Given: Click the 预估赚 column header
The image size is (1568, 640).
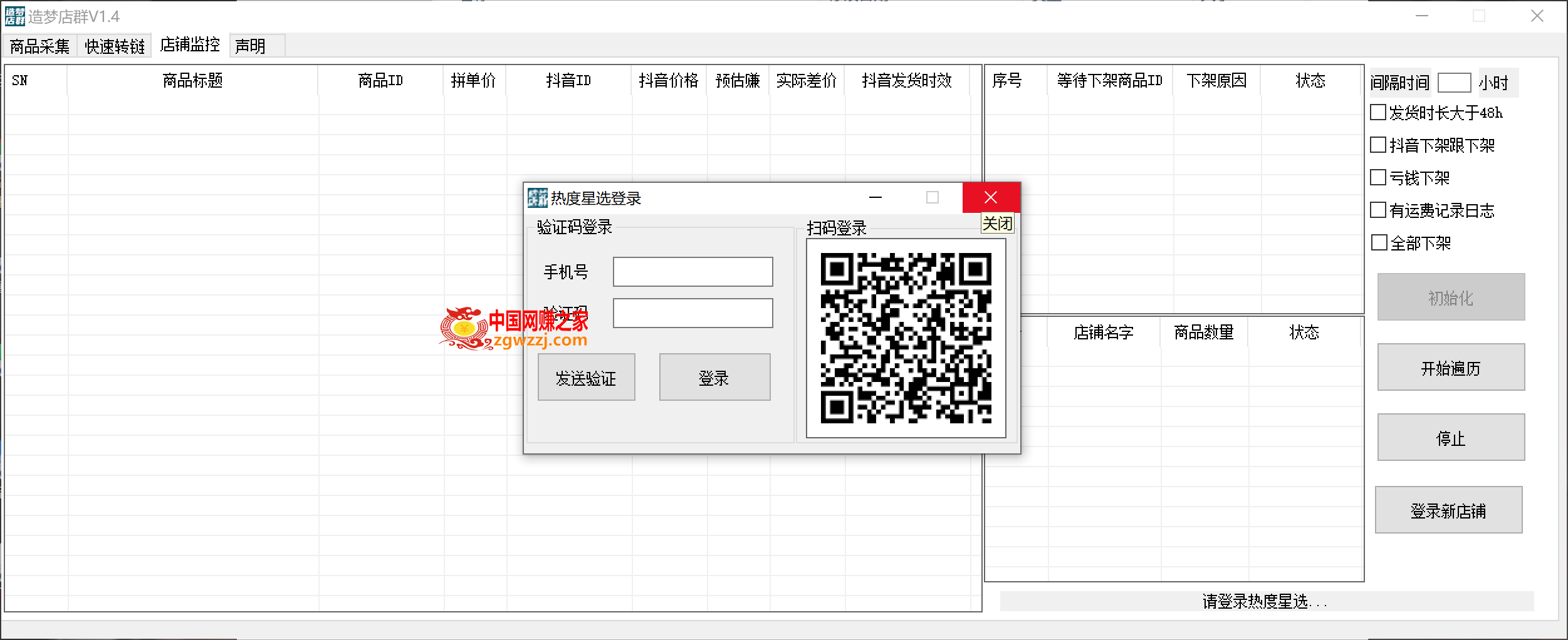Looking at the screenshot, I should click(738, 81).
